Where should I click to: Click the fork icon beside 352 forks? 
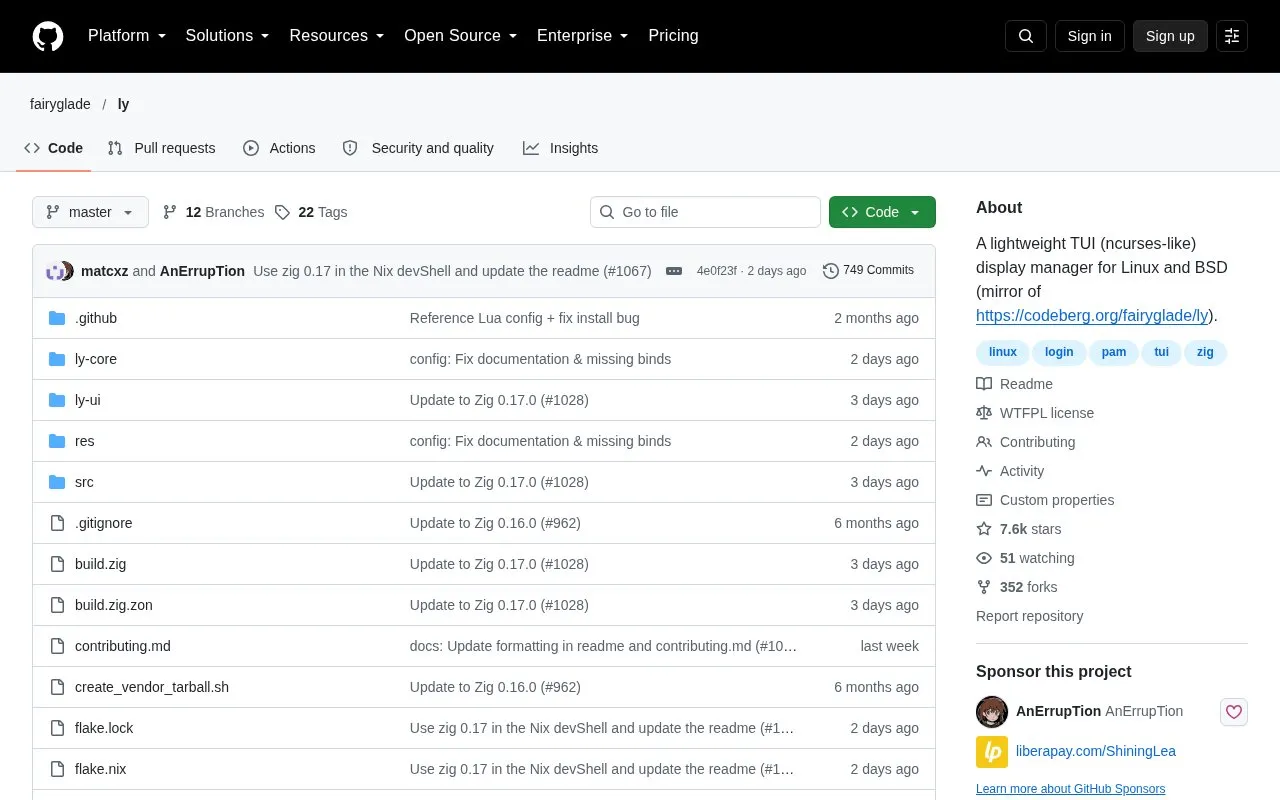[x=984, y=587]
